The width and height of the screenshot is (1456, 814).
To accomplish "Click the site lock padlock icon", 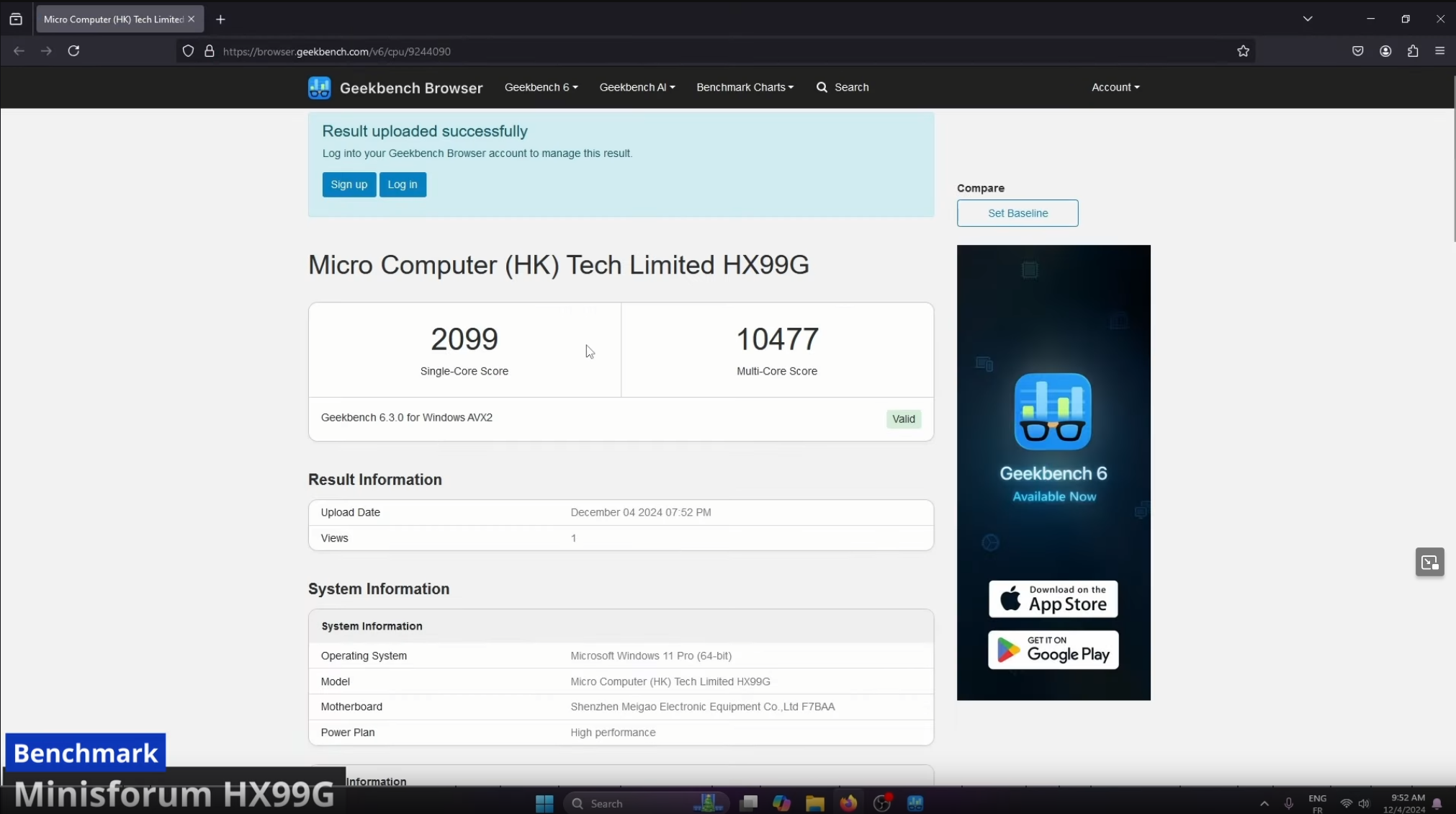I will 210,51.
